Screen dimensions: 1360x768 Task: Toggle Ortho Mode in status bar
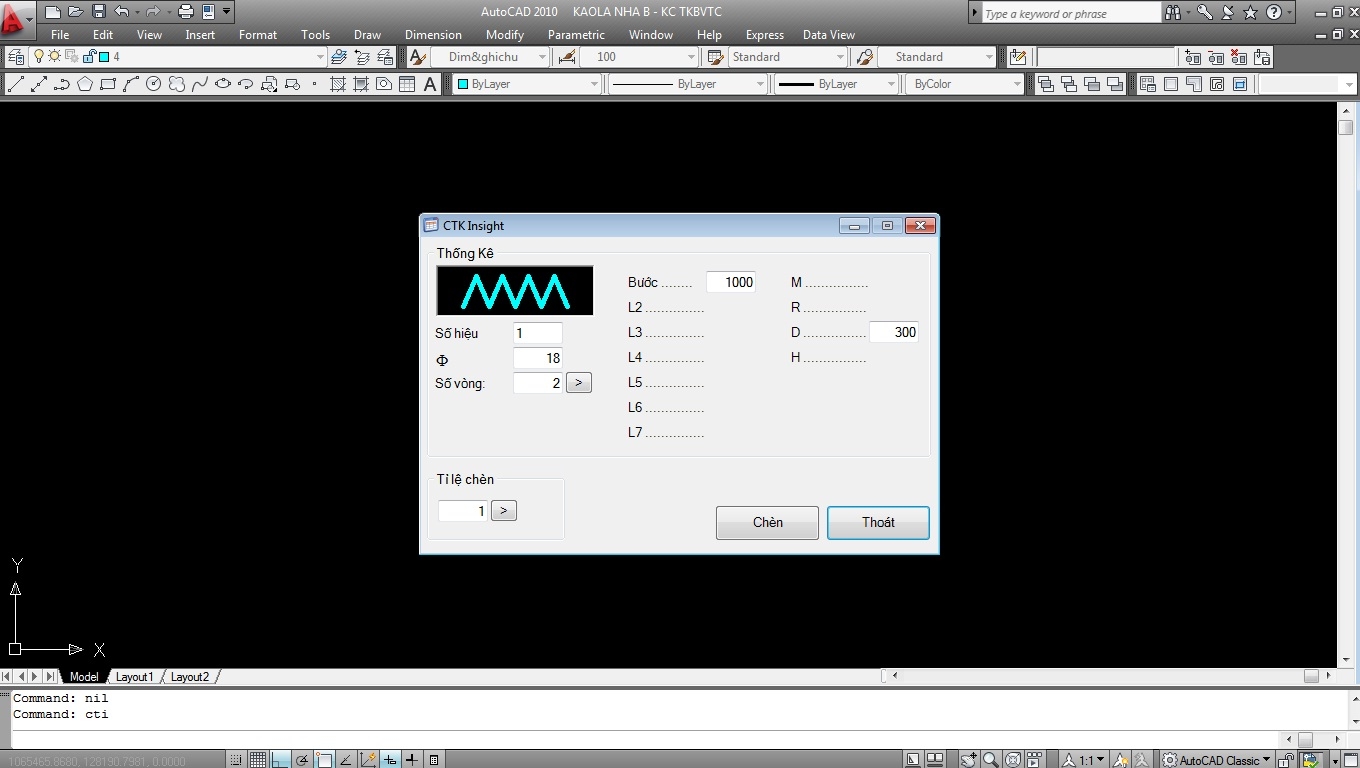[281, 760]
